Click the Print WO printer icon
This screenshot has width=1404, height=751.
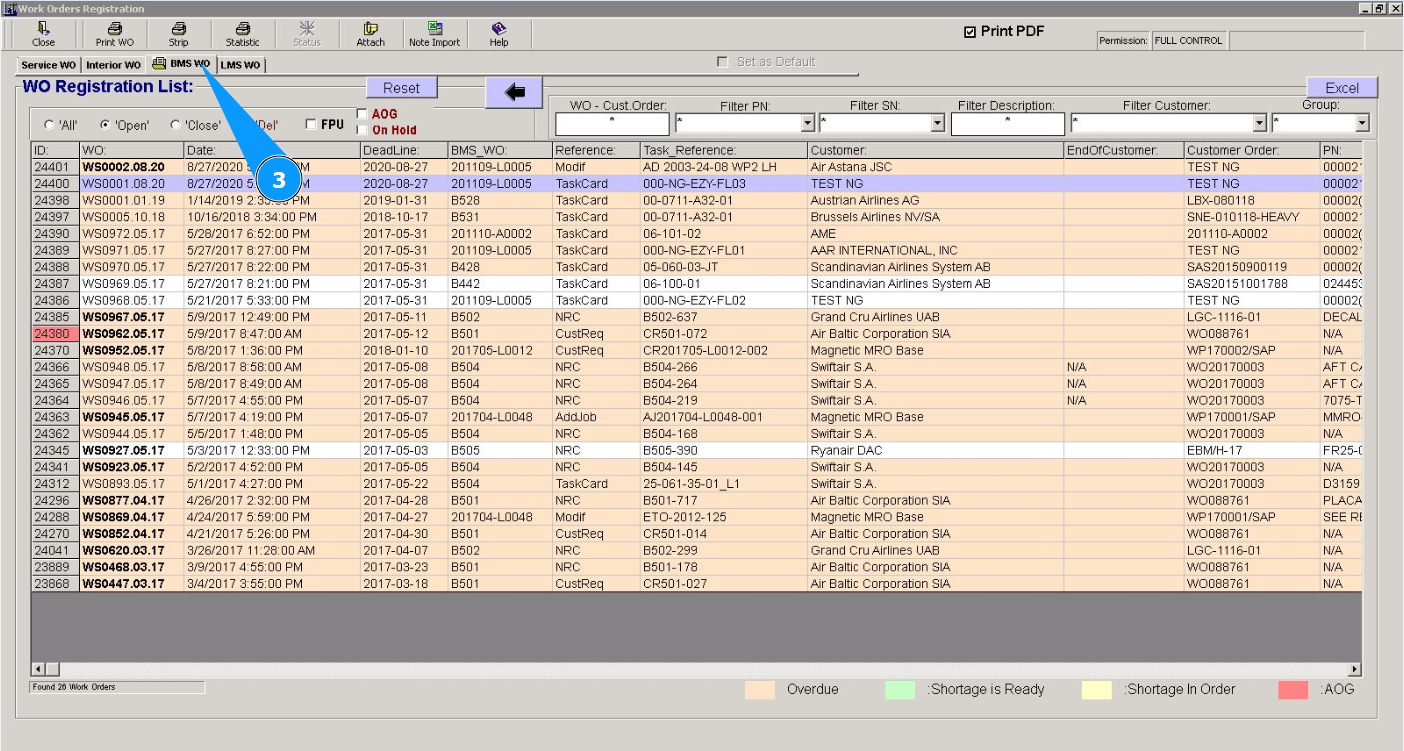coord(114,29)
